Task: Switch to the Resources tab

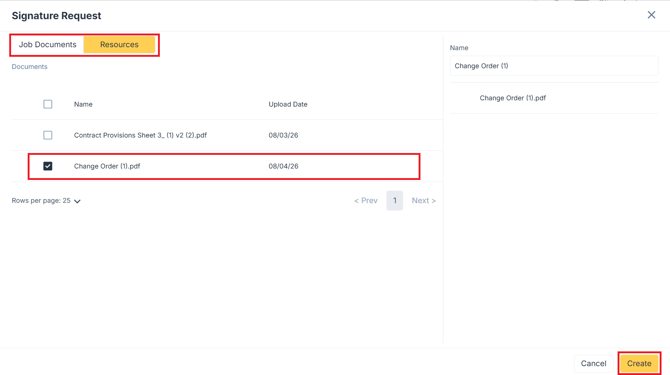Action: (119, 44)
